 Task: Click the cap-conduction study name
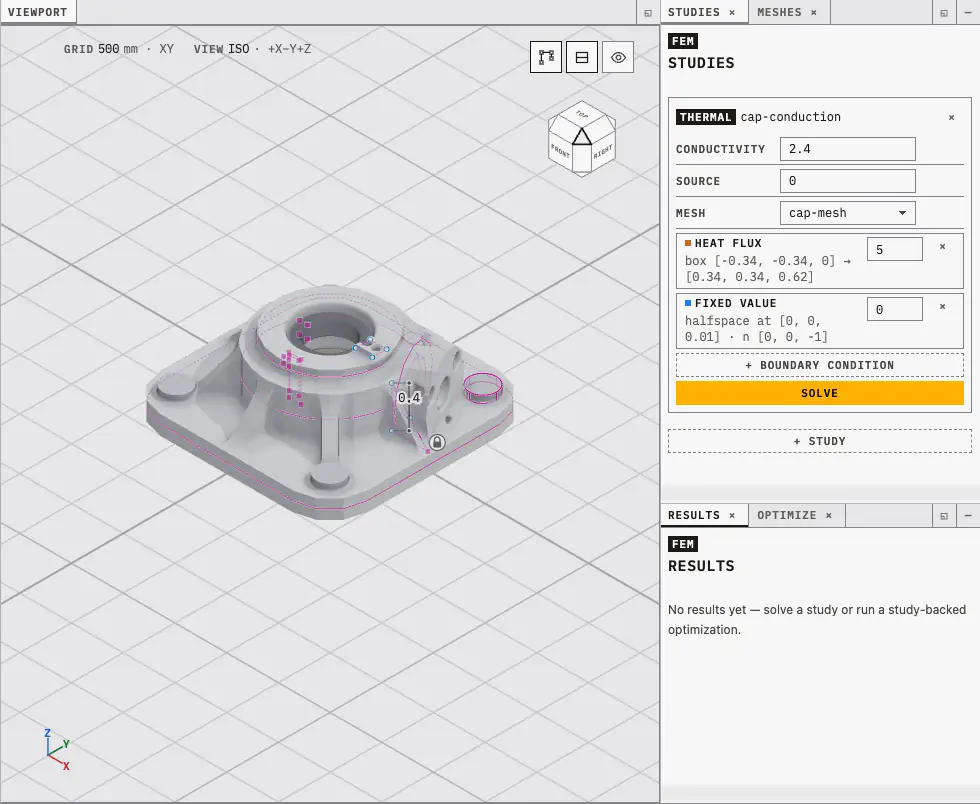[x=791, y=117]
